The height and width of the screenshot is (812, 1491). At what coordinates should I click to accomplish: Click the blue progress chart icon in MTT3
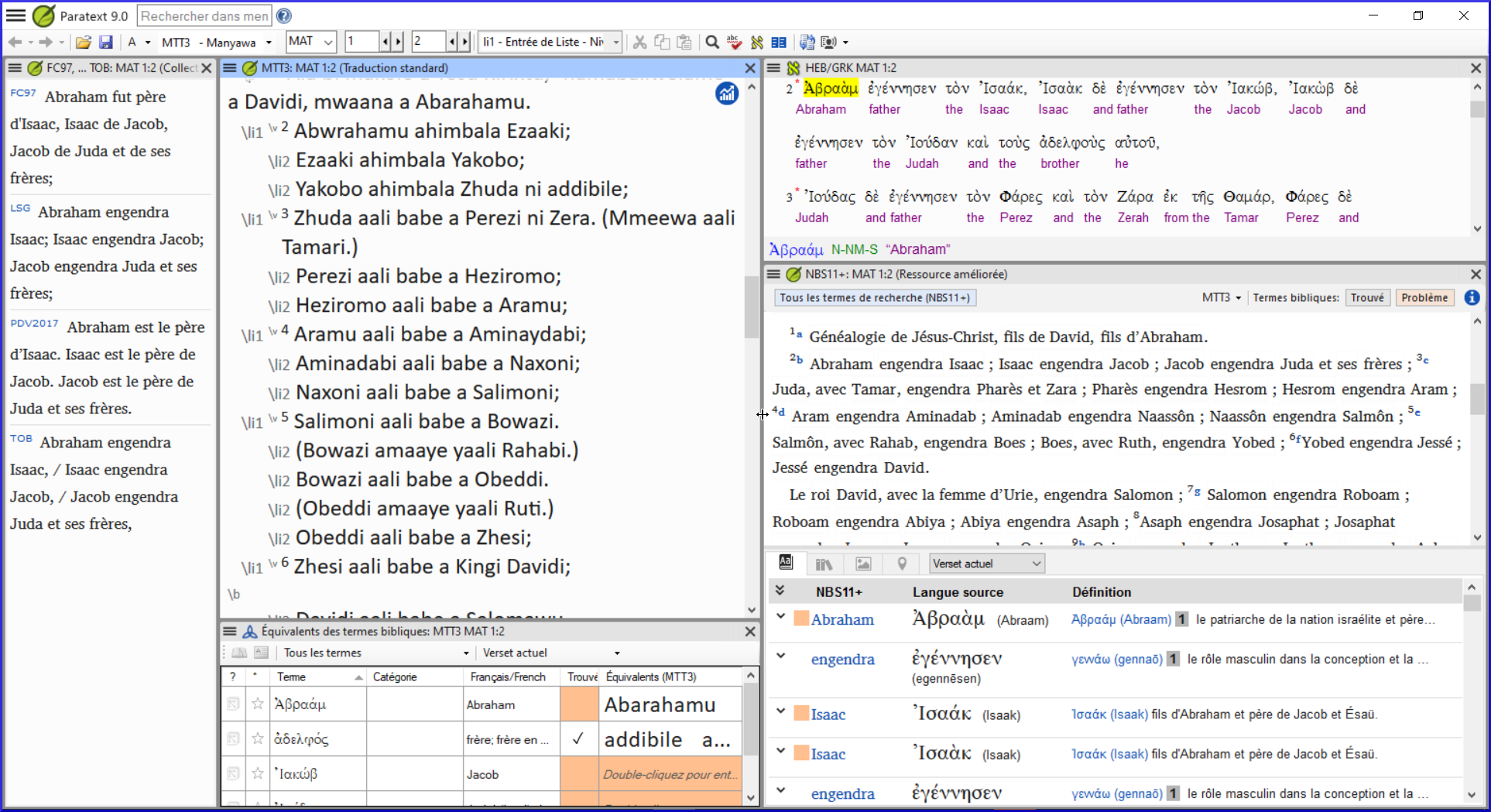(x=727, y=94)
